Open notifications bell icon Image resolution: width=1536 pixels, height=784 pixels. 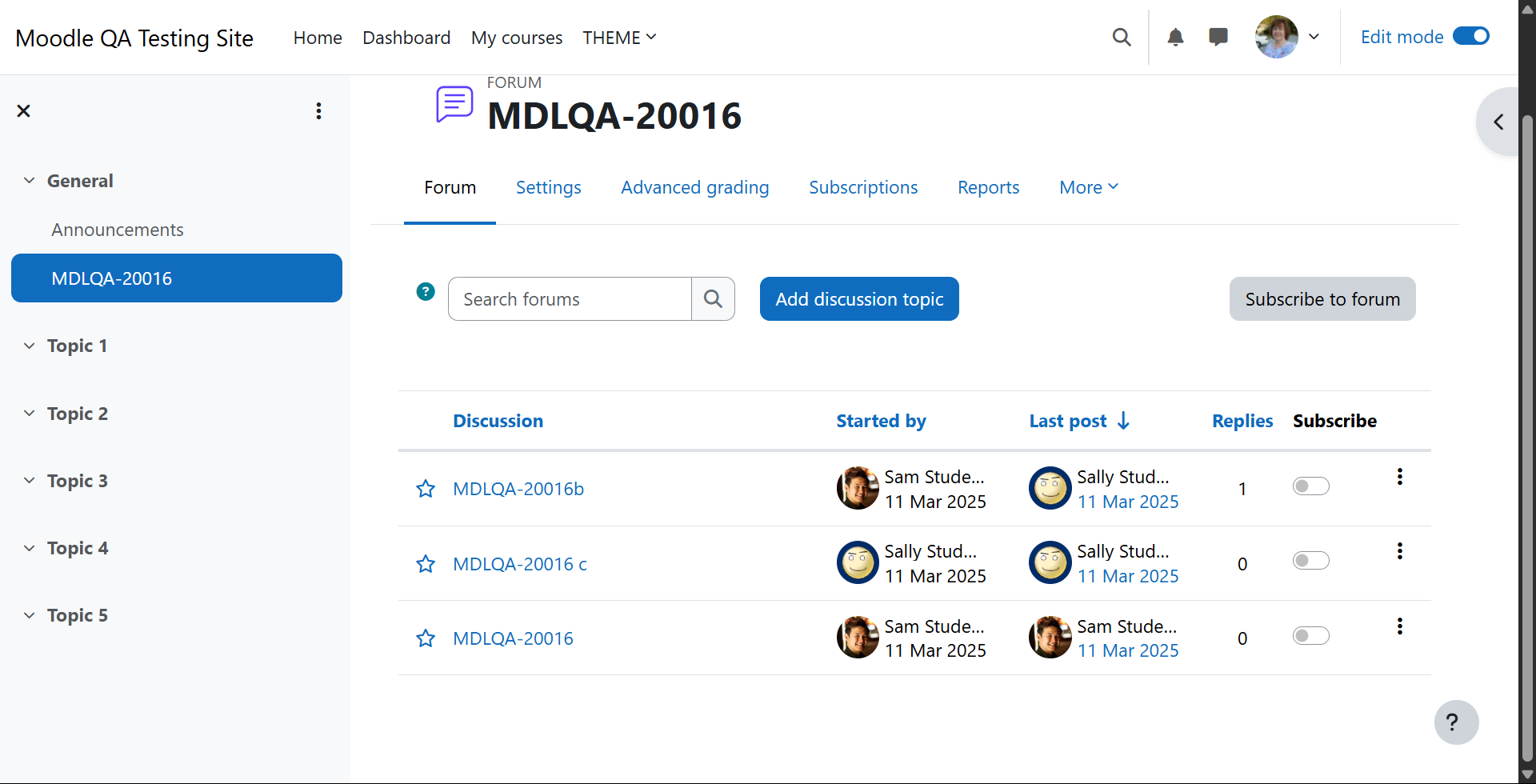1175,37
